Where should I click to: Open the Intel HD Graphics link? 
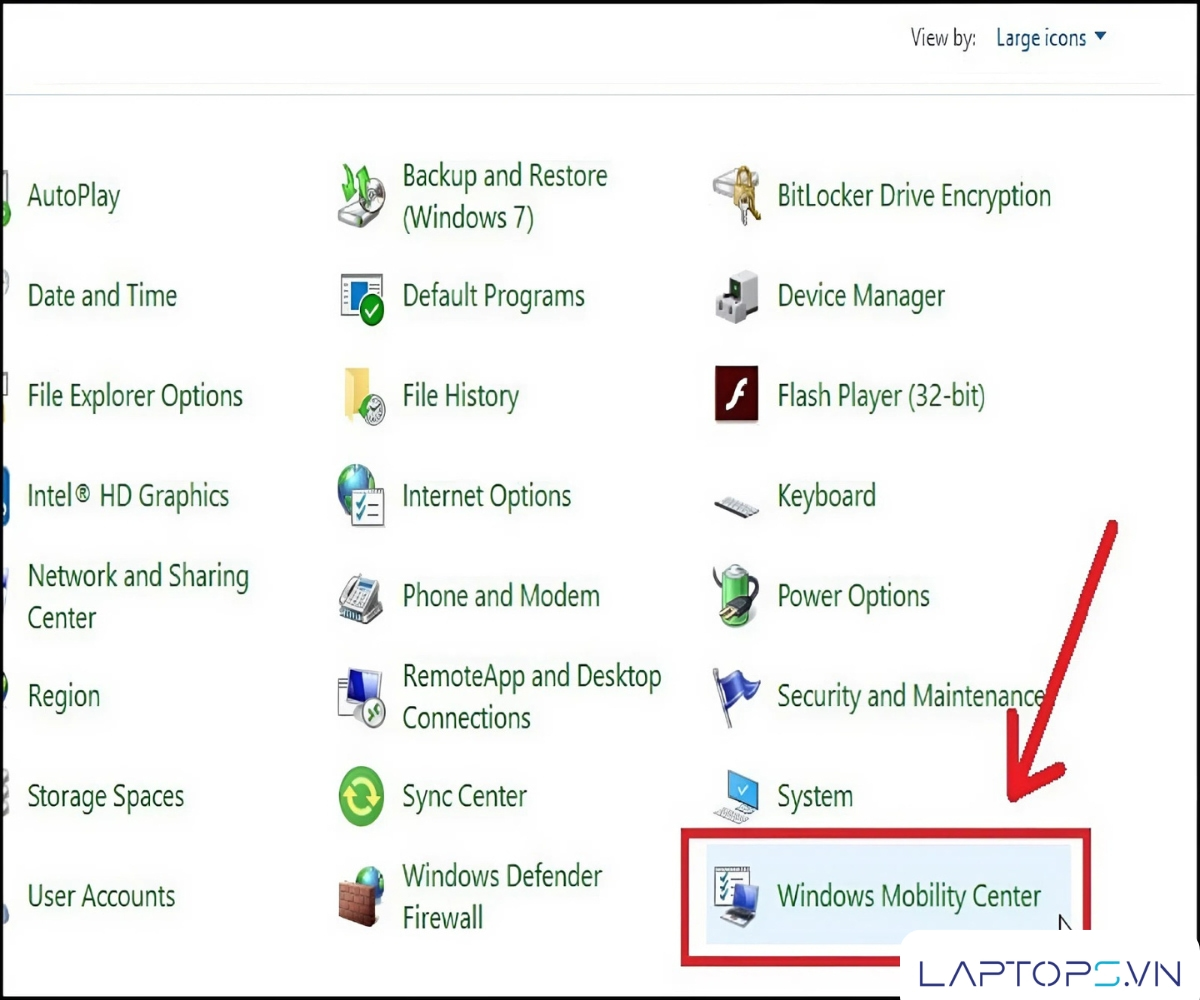click(x=128, y=496)
